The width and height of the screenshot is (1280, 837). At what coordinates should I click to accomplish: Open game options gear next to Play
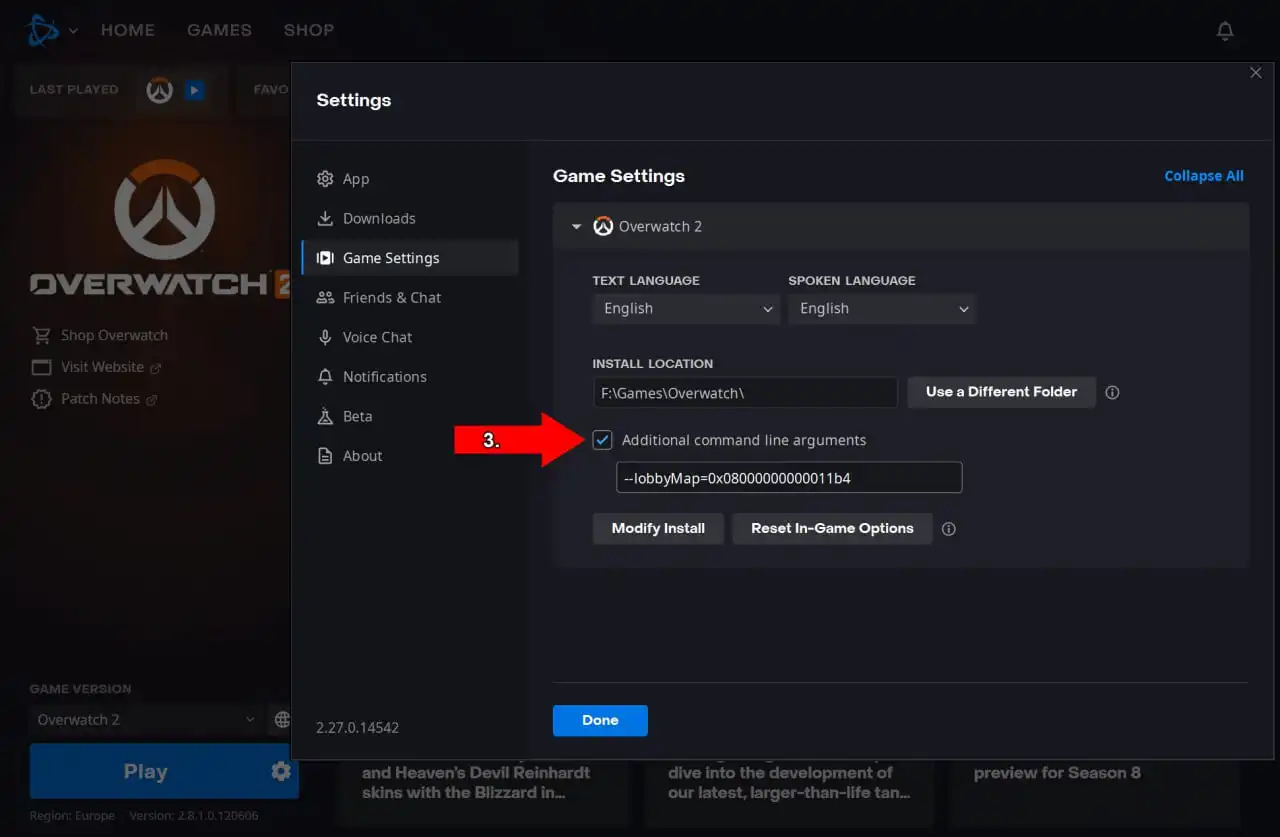(x=281, y=771)
